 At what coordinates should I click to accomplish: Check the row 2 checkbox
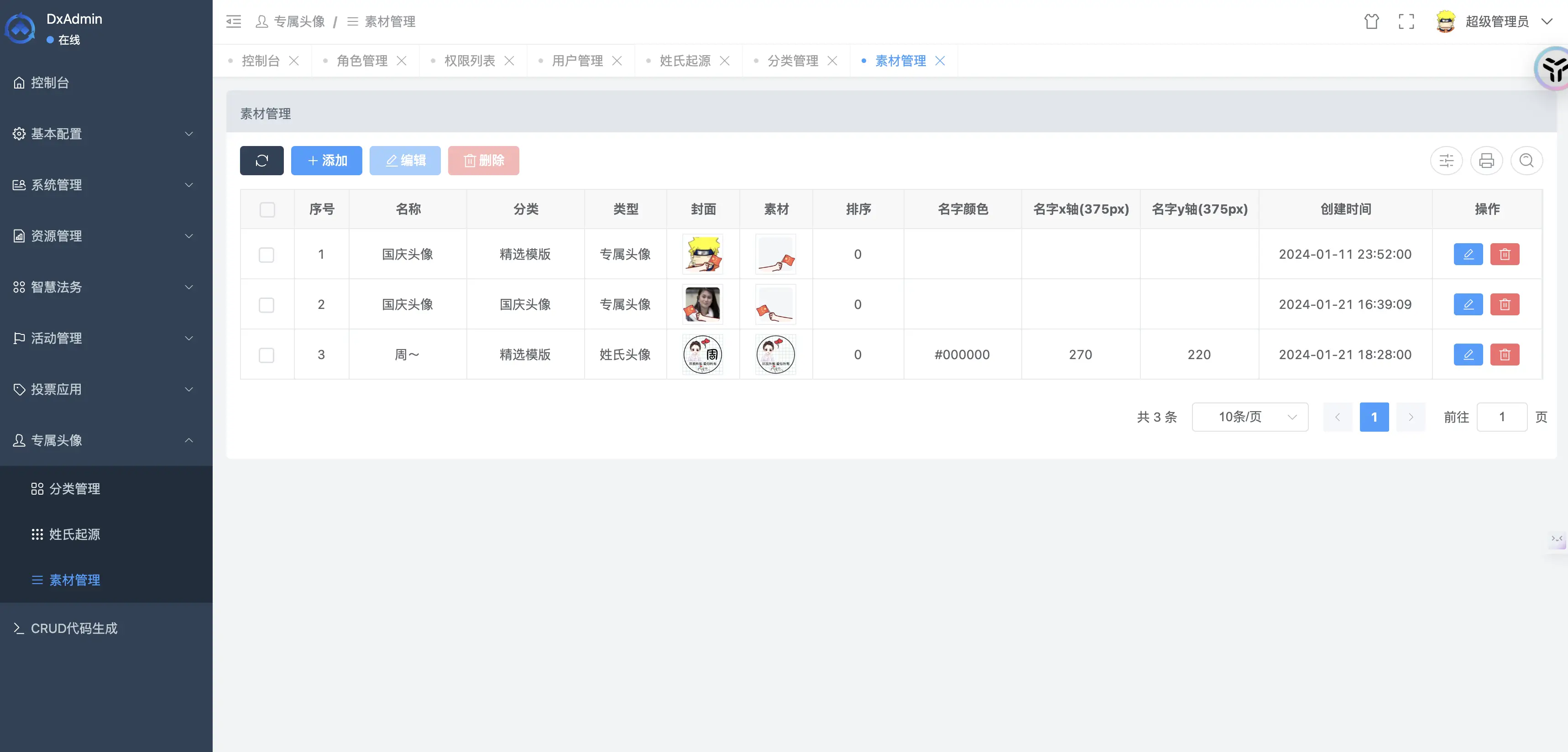click(x=267, y=305)
